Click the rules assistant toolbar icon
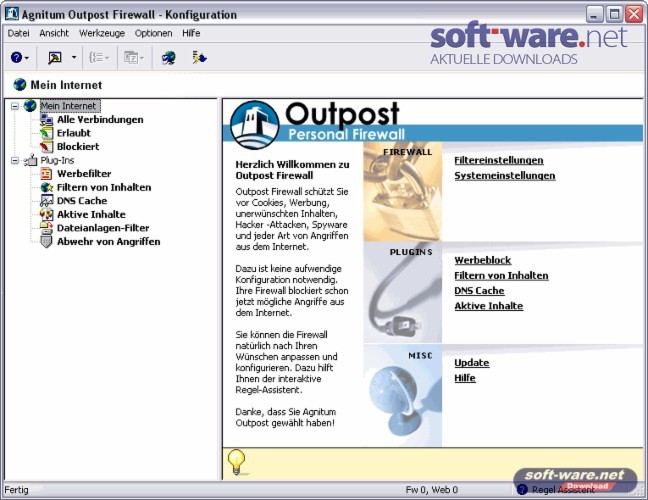This screenshot has height=500, width=648. pyautogui.click(x=199, y=57)
